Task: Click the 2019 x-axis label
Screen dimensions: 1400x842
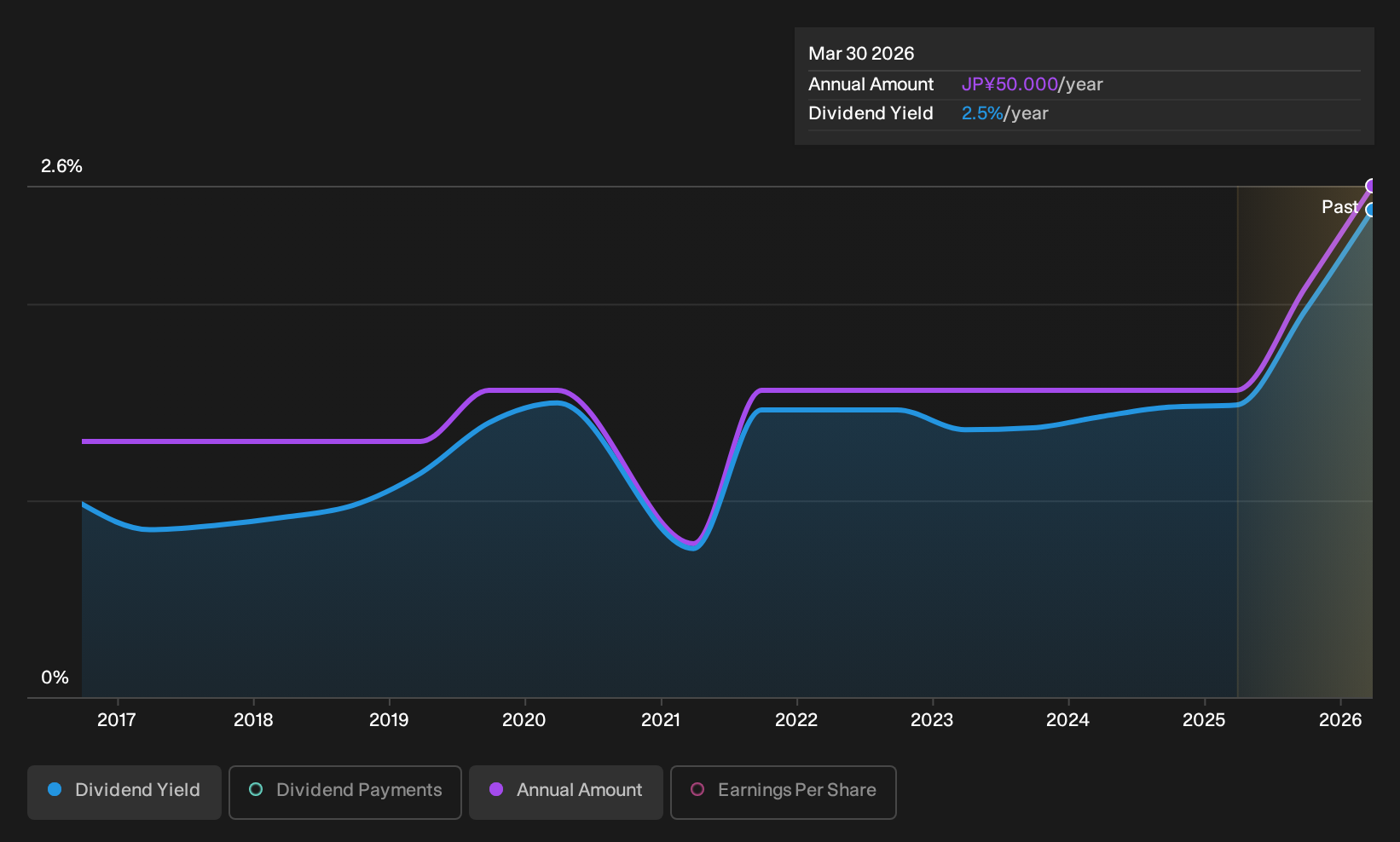Action: pyautogui.click(x=389, y=720)
